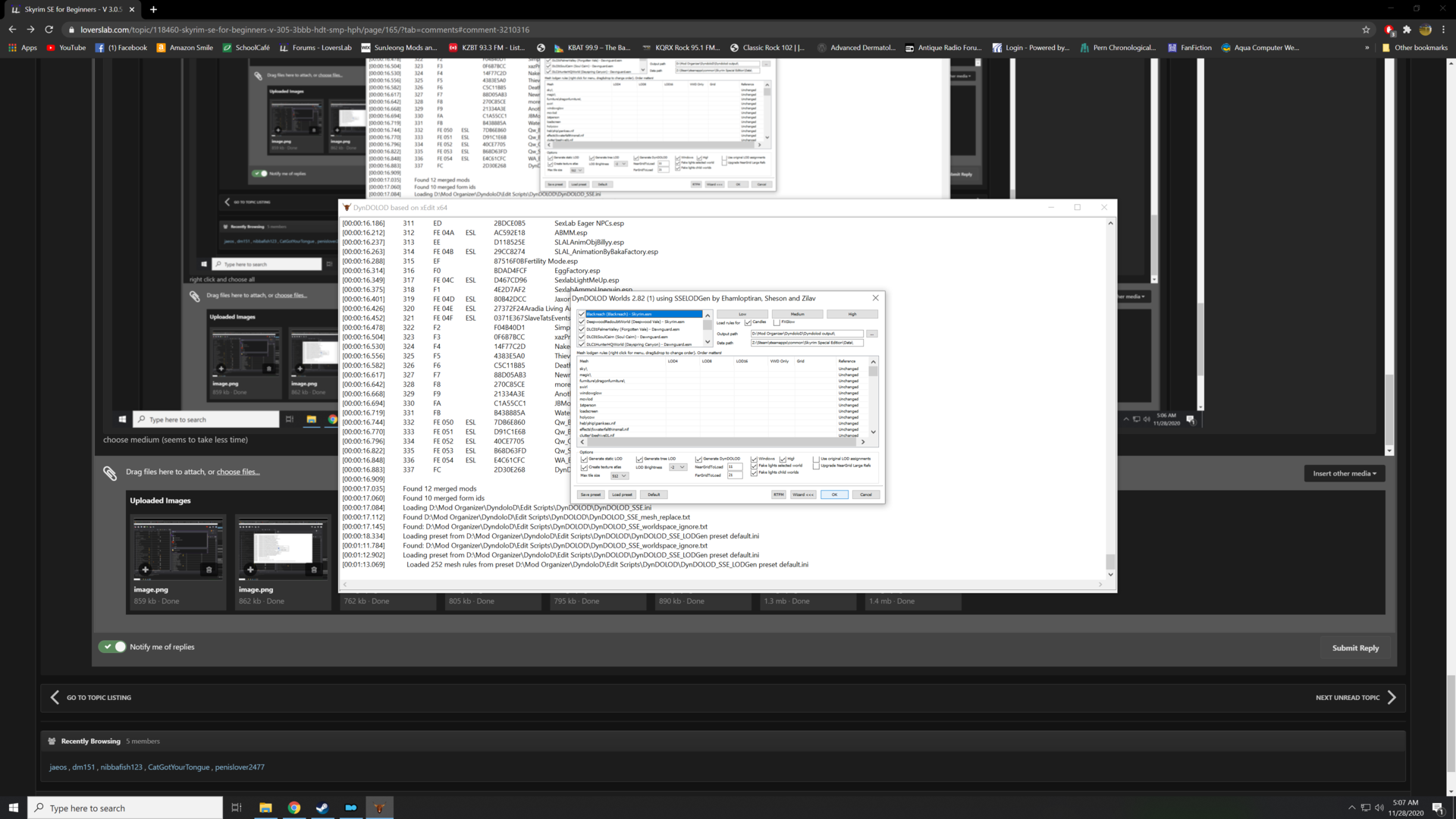Viewport: 1456px width, 819px height.
Task: Open user dm151 profile link
Action: click(83, 767)
